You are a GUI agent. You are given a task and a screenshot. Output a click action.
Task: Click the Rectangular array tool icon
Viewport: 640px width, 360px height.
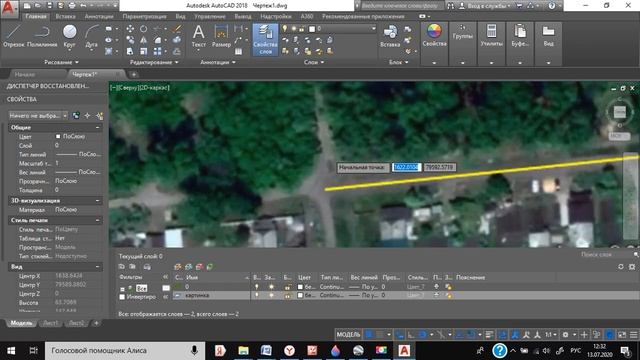click(158, 51)
